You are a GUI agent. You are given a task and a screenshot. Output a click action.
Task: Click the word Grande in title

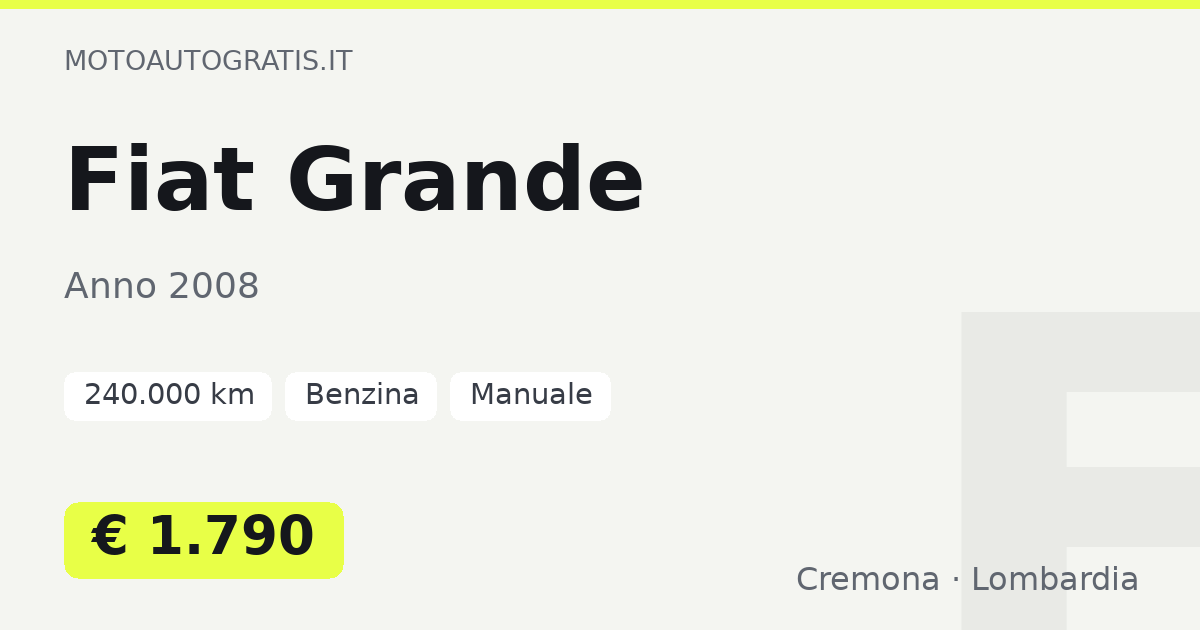click(466, 181)
